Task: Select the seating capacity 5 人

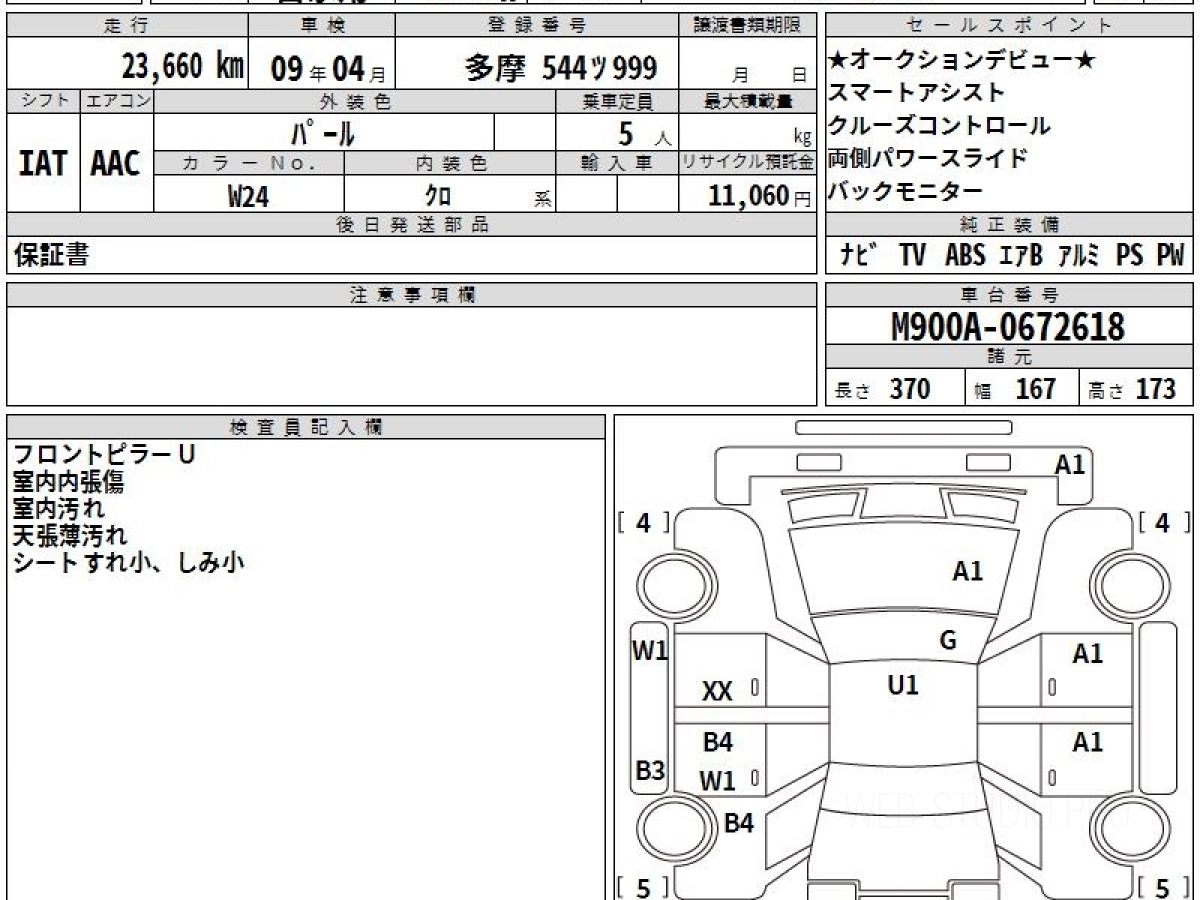Action: click(645, 133)
